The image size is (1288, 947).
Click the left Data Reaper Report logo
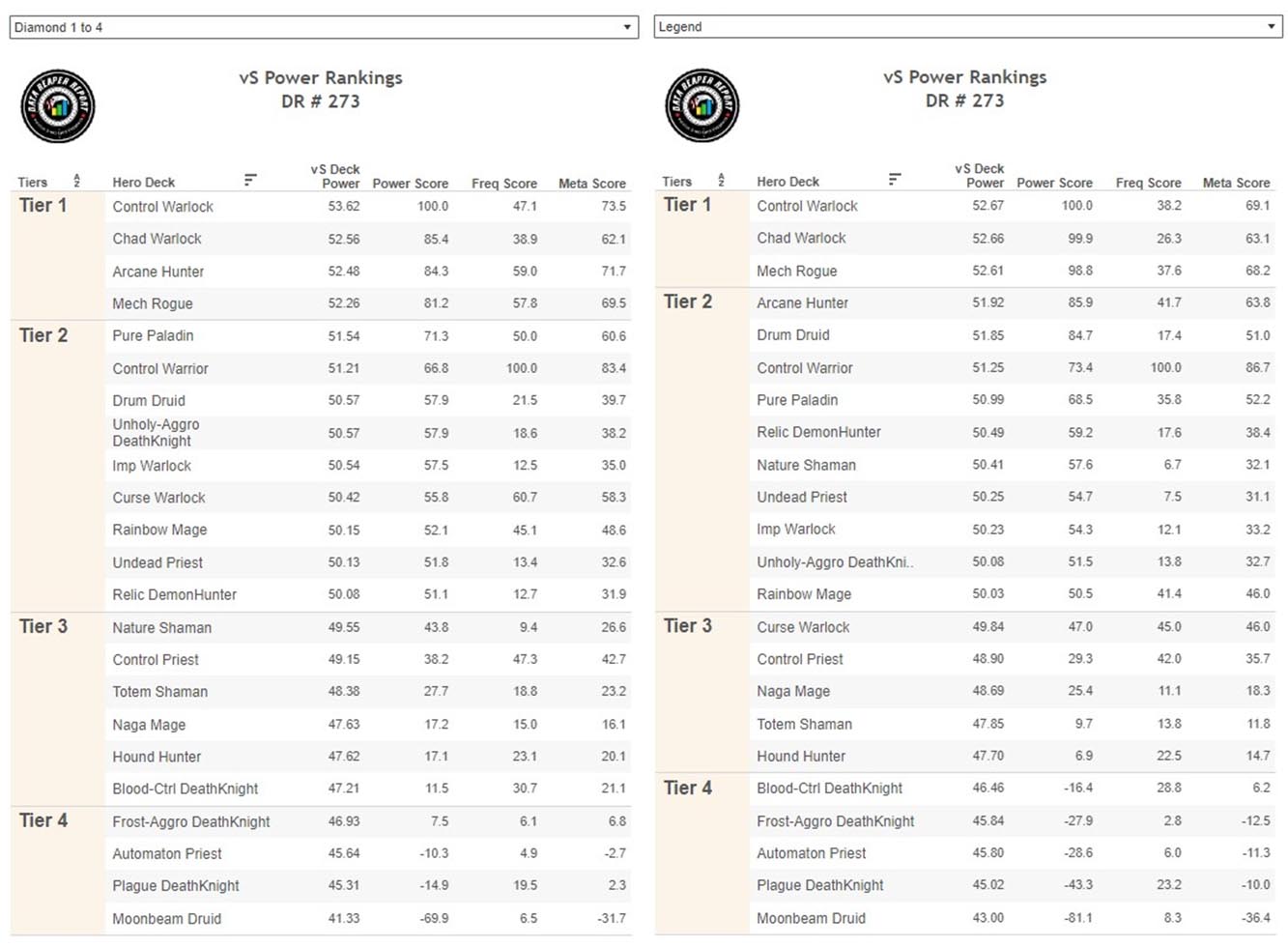(x=58, y=106)
